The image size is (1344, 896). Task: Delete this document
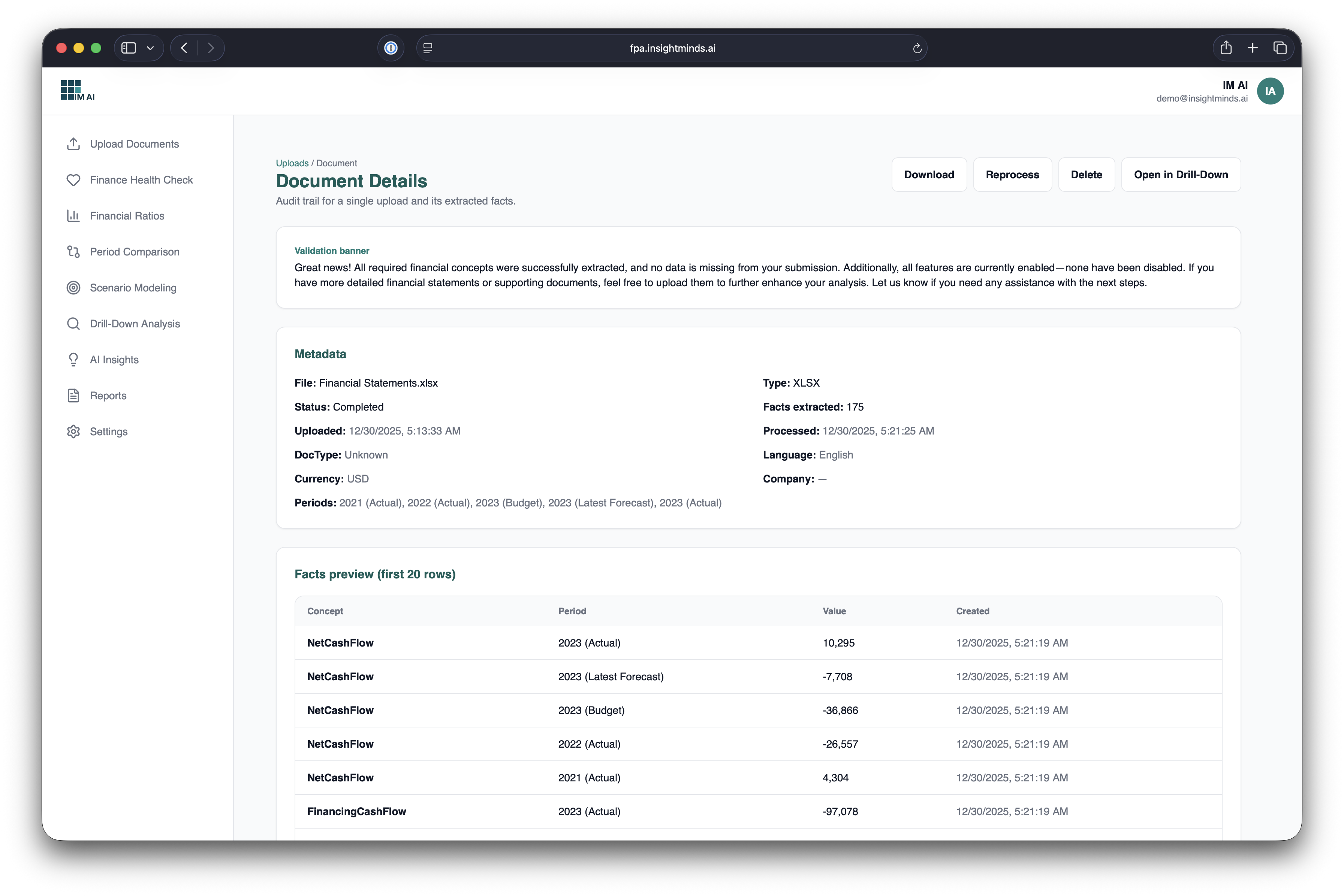coord(1086,175)
